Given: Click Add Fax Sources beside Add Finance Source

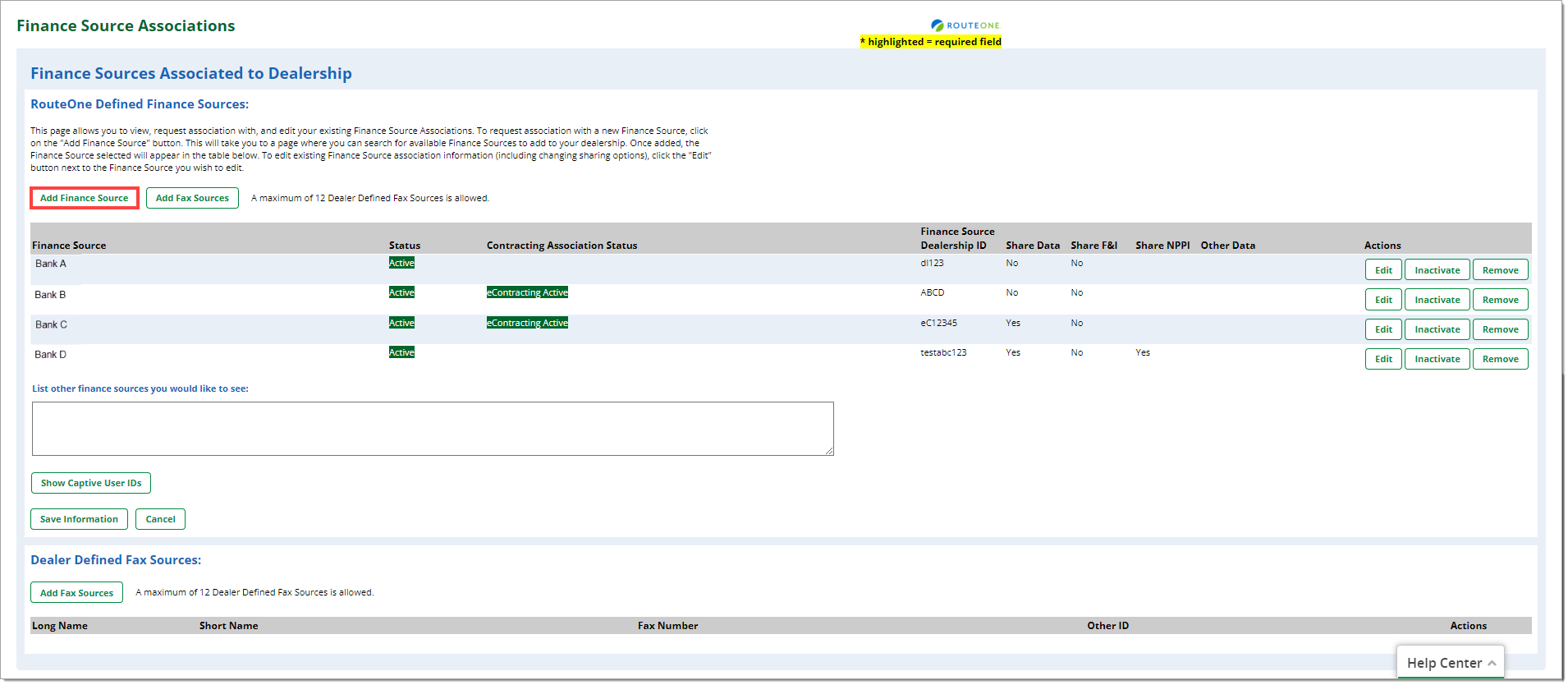Looking at the screenshot, I should point(192,198).
